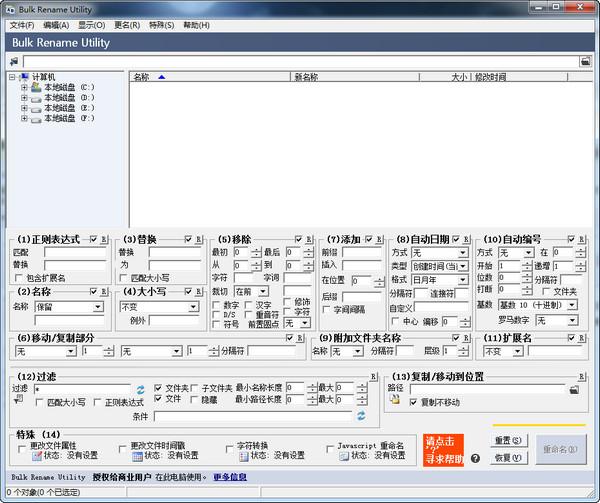Click the black question mark help icon

475,458
